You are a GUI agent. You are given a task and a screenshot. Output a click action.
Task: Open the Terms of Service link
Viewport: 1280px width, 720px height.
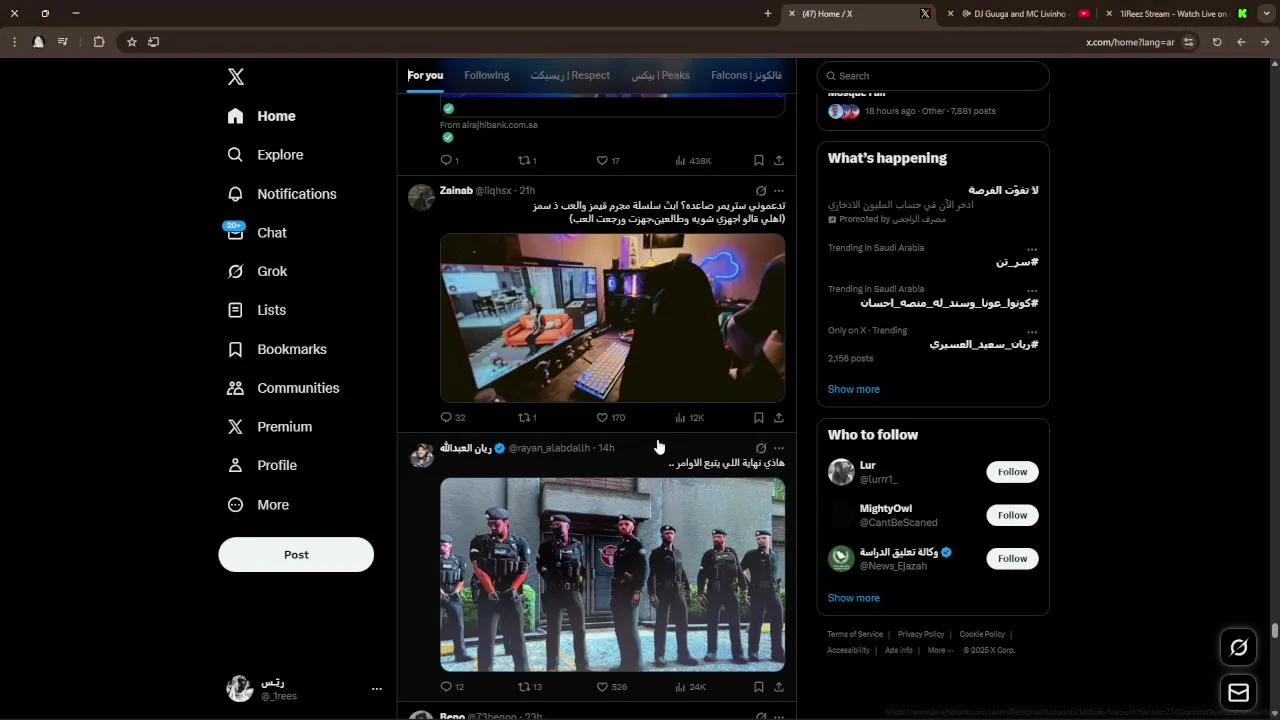point(855,634)
